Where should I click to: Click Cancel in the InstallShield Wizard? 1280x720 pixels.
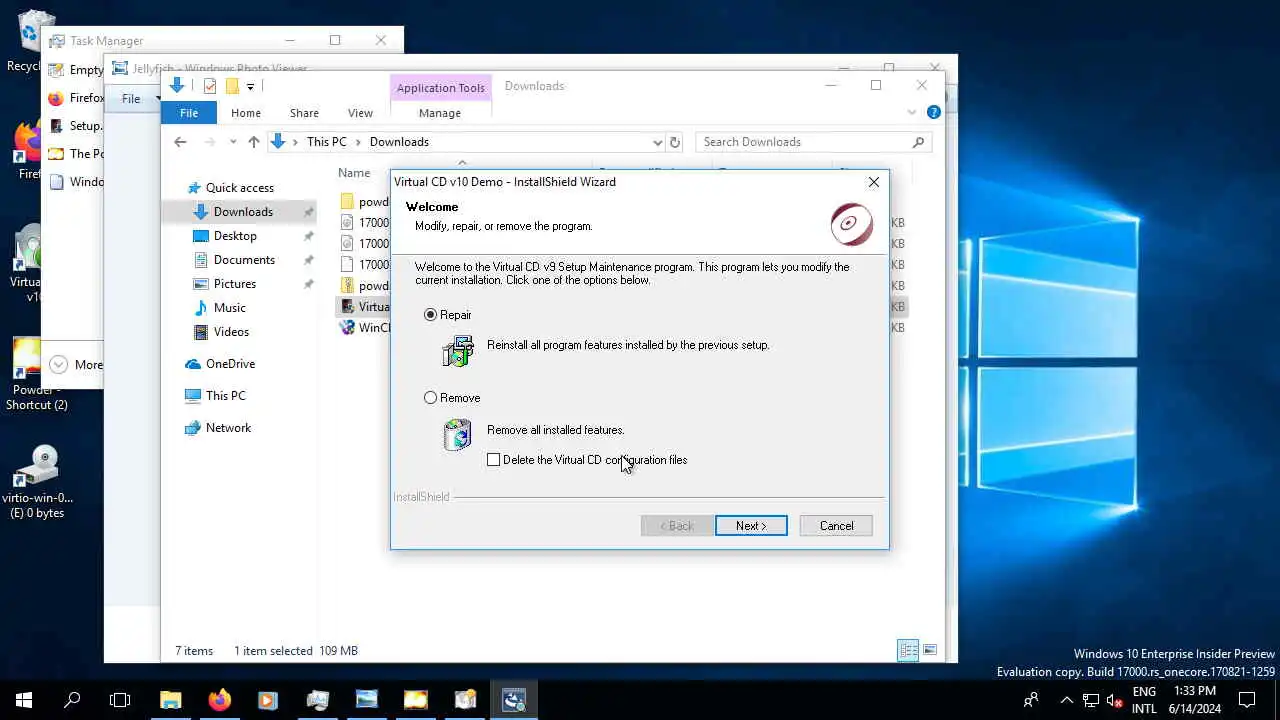[837, 526]
